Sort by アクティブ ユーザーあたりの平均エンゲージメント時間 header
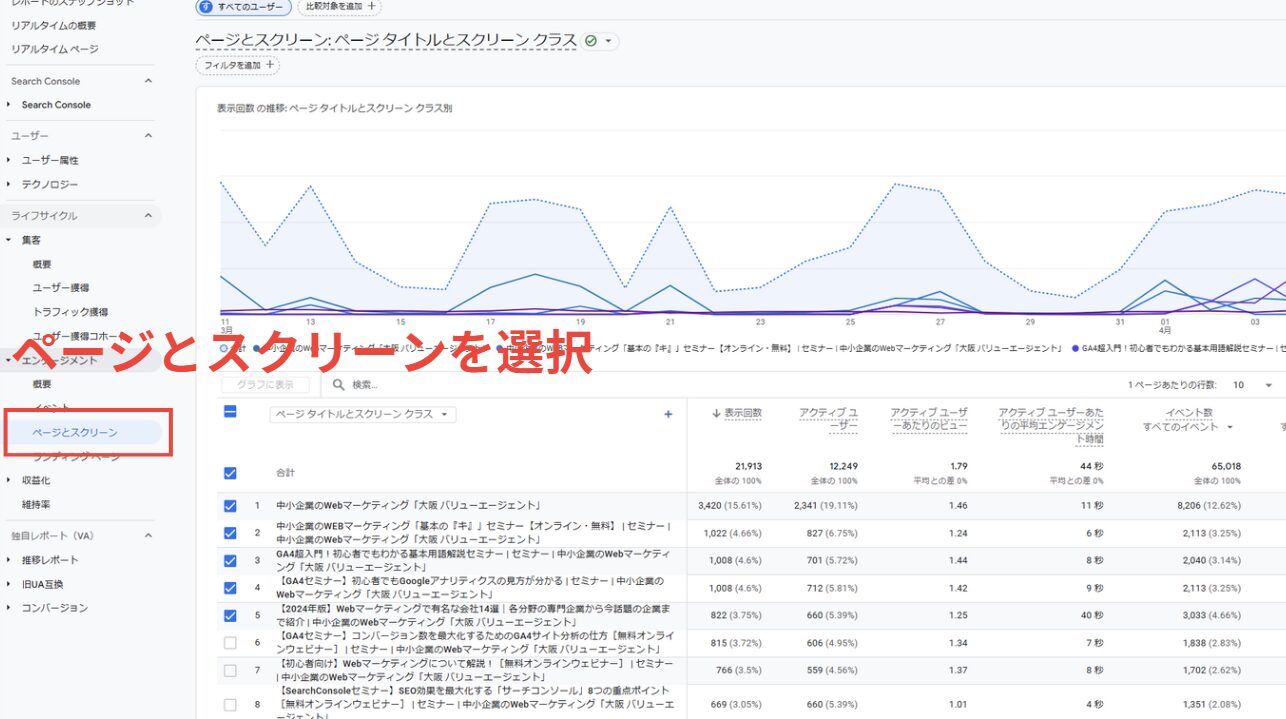 [1051, 425]
